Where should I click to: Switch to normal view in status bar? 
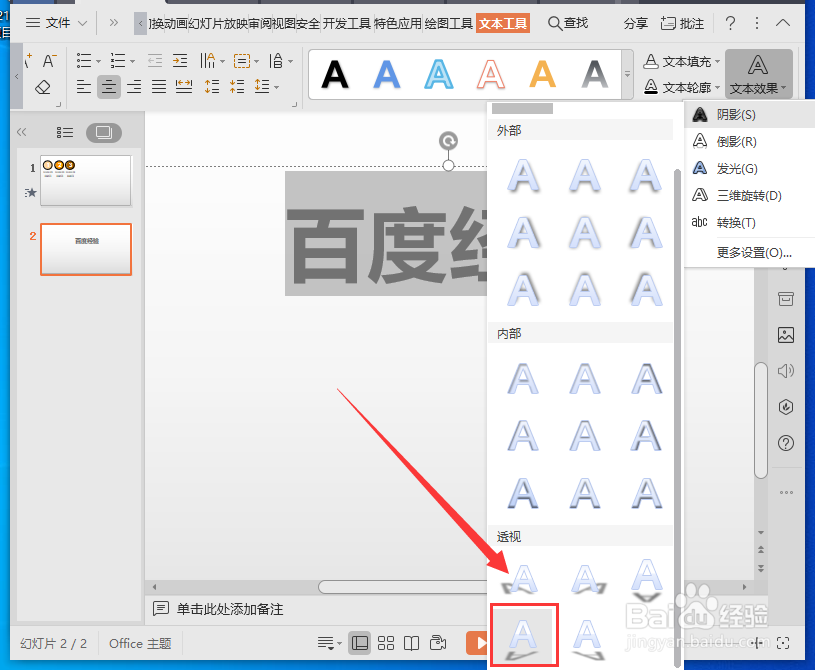pos(359,643)
